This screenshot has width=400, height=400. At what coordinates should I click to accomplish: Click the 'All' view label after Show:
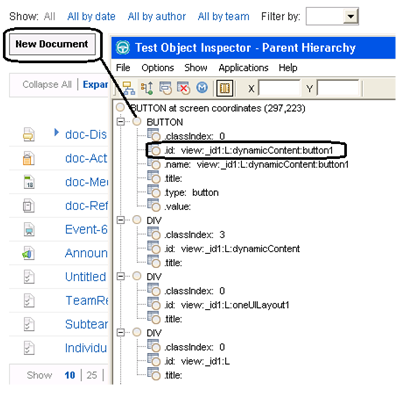tap(50, 16)
